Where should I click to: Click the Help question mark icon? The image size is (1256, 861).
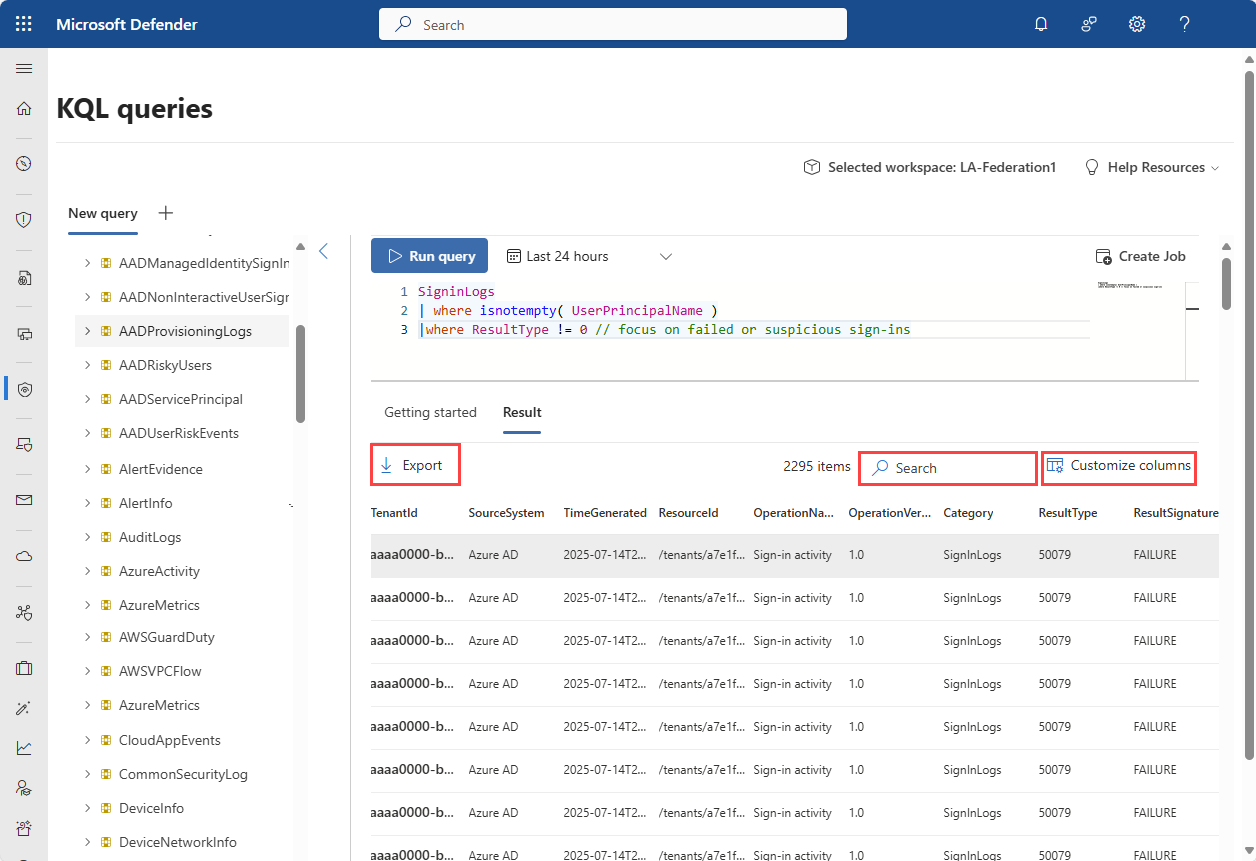1184,24
